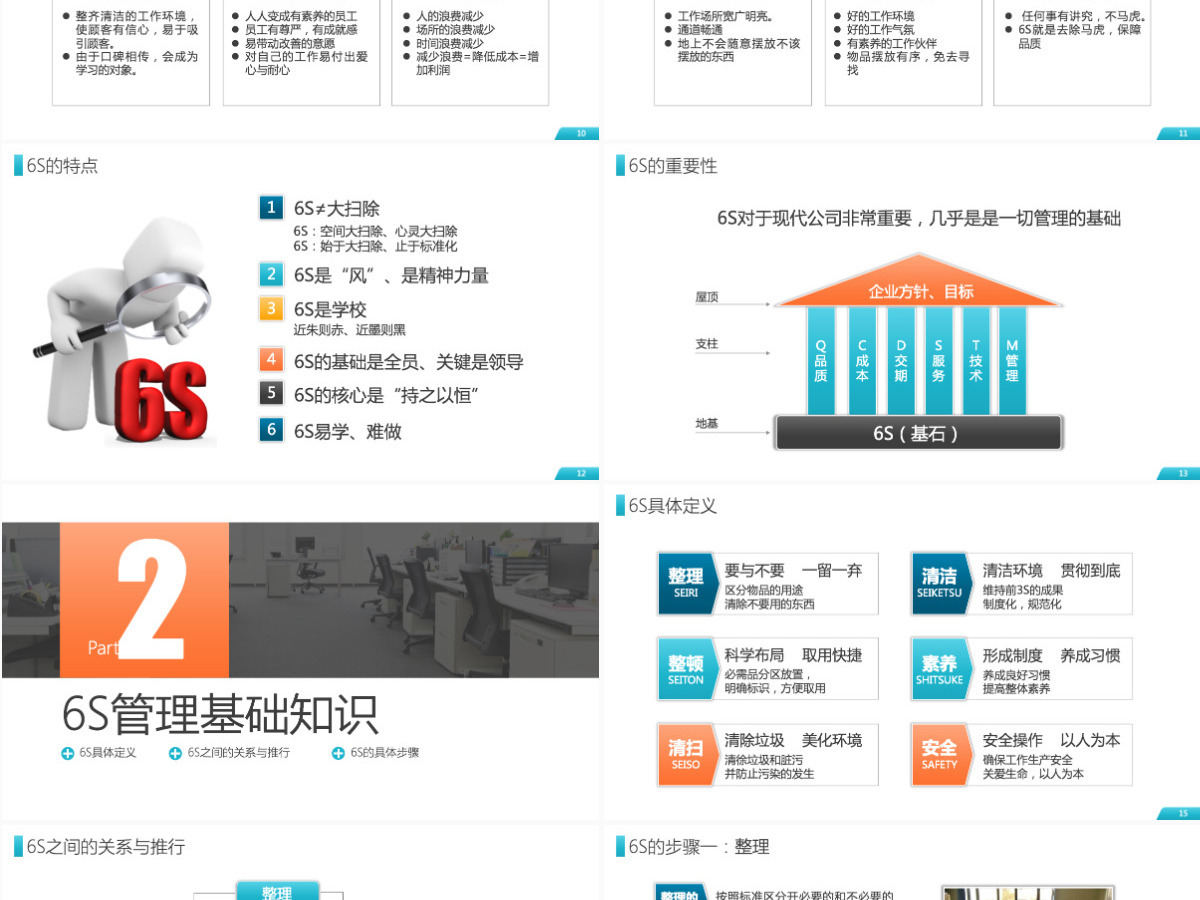This screenshot has width=1200, height=900.
Task: Click the large number 2 orange block
Action: click(144, 600)
